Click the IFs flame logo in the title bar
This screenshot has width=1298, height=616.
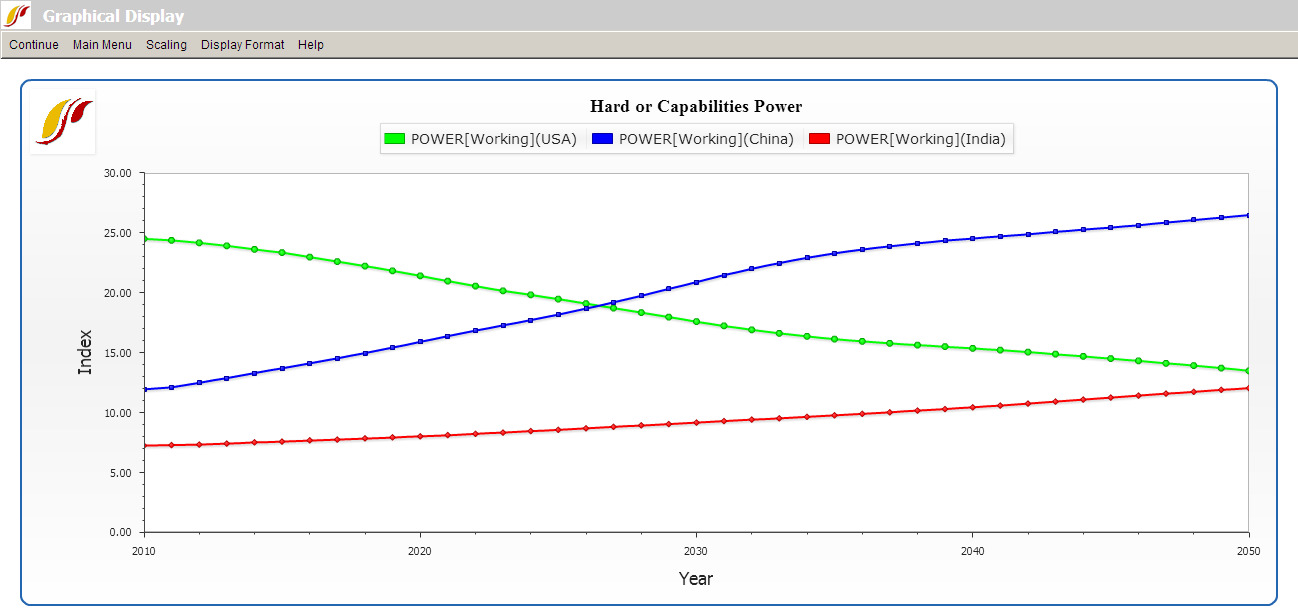pyautogui.click(x=18, y=15)
